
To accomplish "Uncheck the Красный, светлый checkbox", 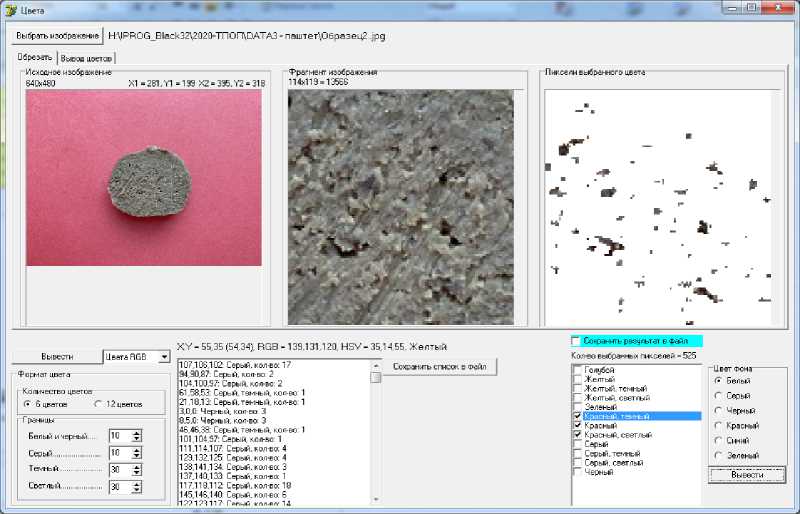I will 577,435.
